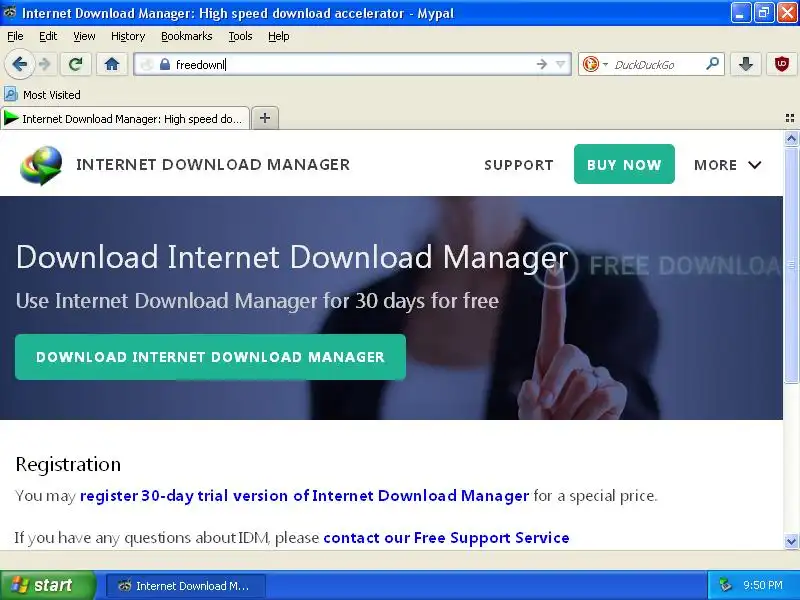
Task: Click the vertical scrollbar thumb
Action: 791,264
